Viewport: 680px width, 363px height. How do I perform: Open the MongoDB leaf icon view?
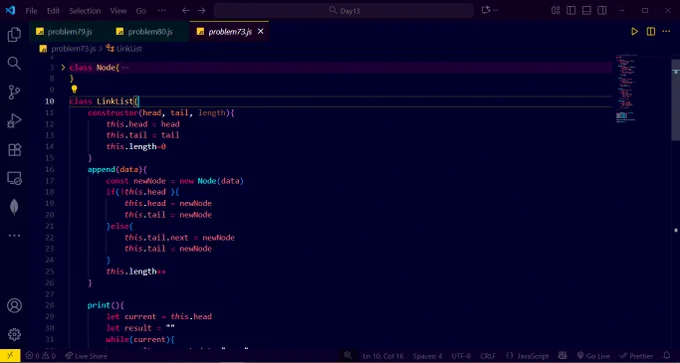14,207
